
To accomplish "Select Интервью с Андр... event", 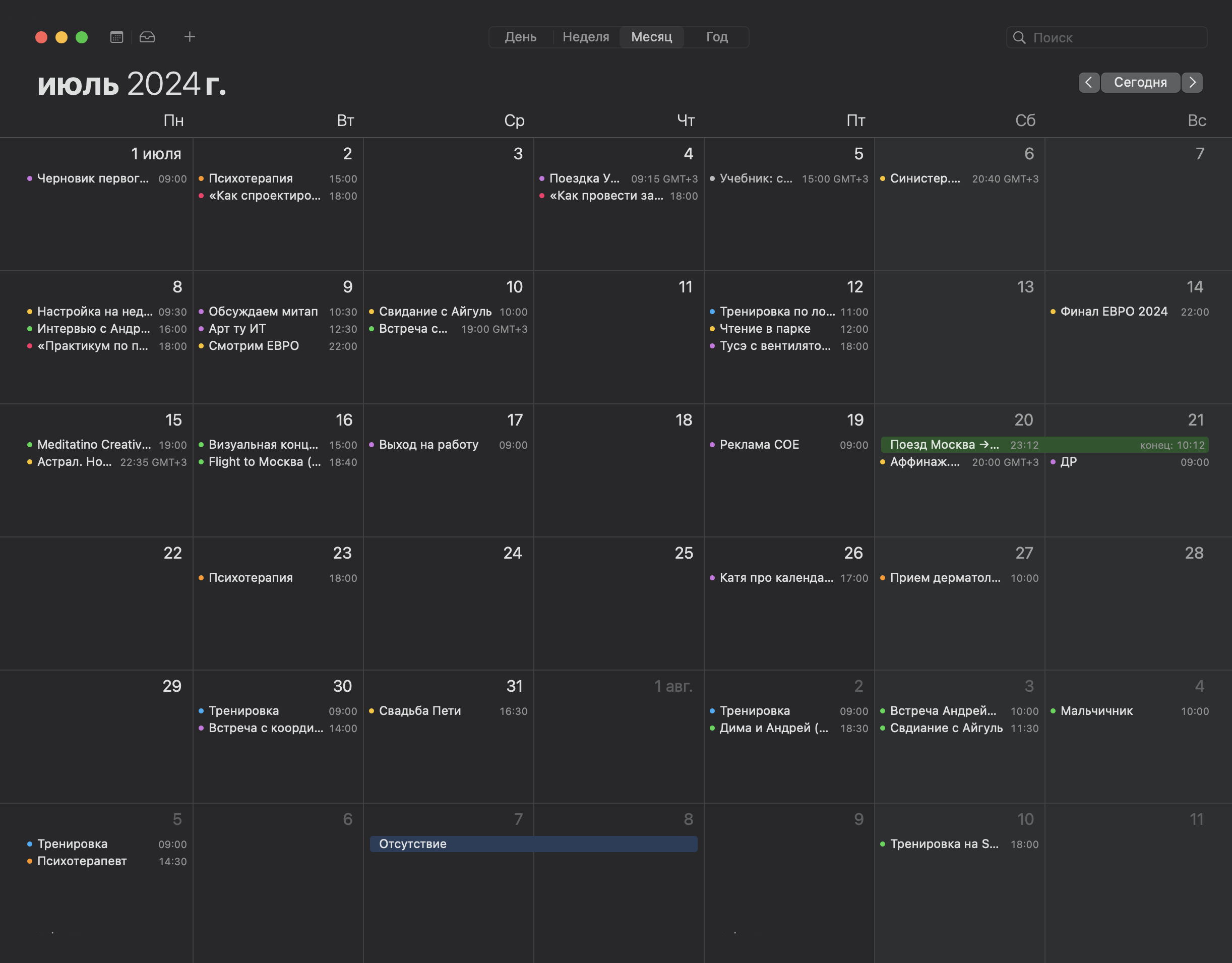I will pyautogui.click(x=107, y=329).
